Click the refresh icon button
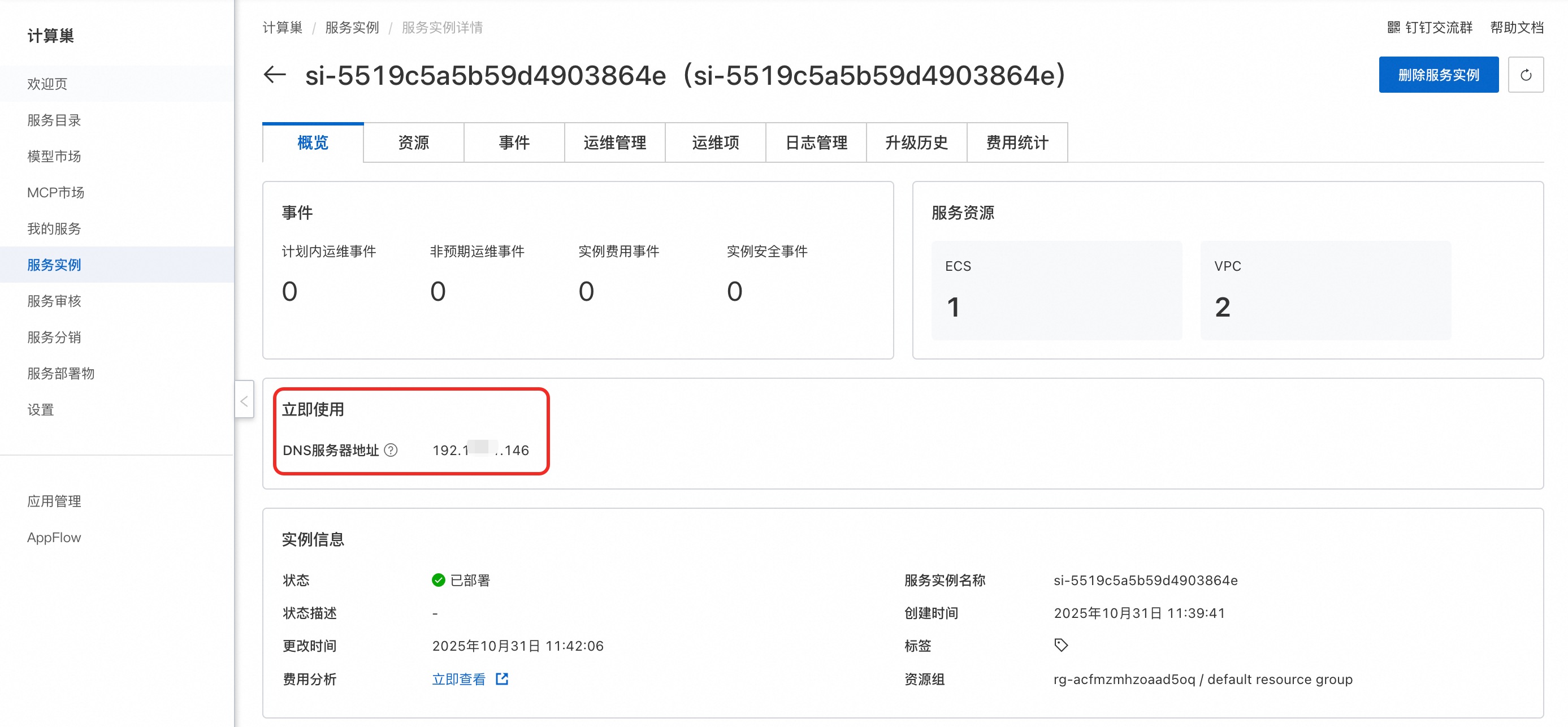 [x=1525, y=75]
